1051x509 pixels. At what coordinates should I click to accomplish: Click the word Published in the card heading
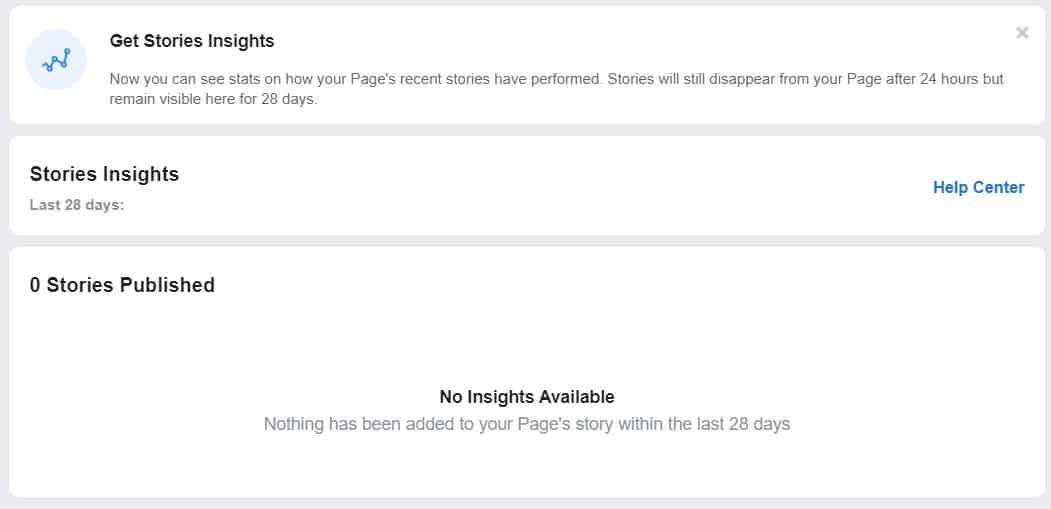tap(168, 285)
